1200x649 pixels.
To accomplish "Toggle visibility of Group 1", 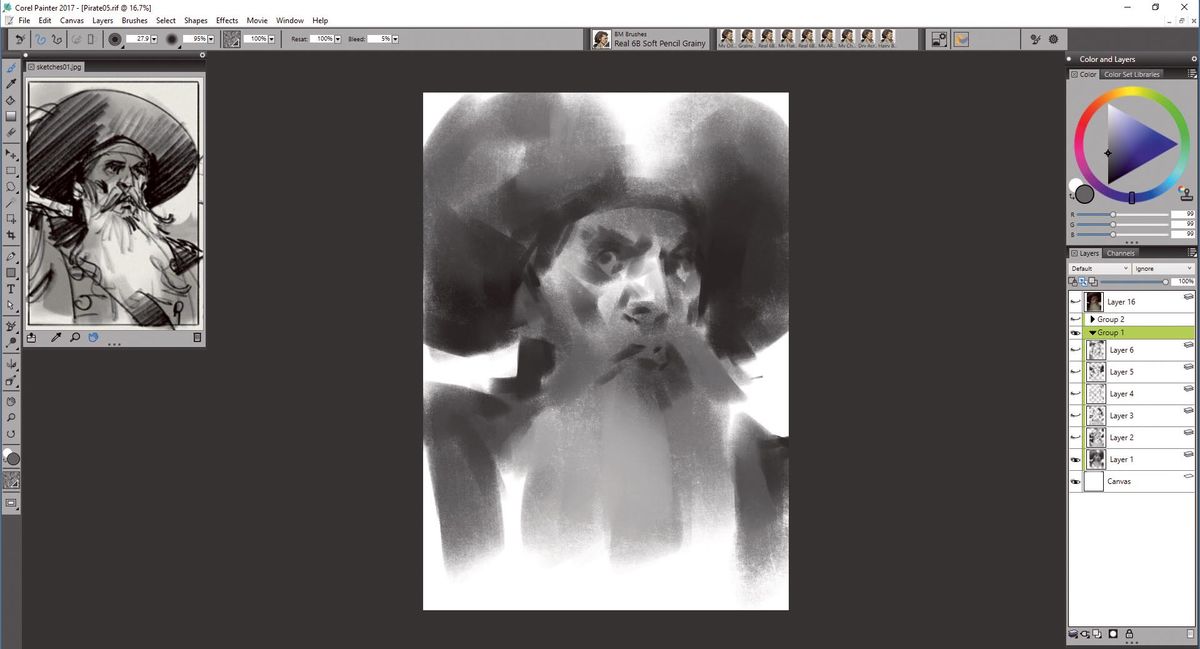I will [x=1075, y=332].
